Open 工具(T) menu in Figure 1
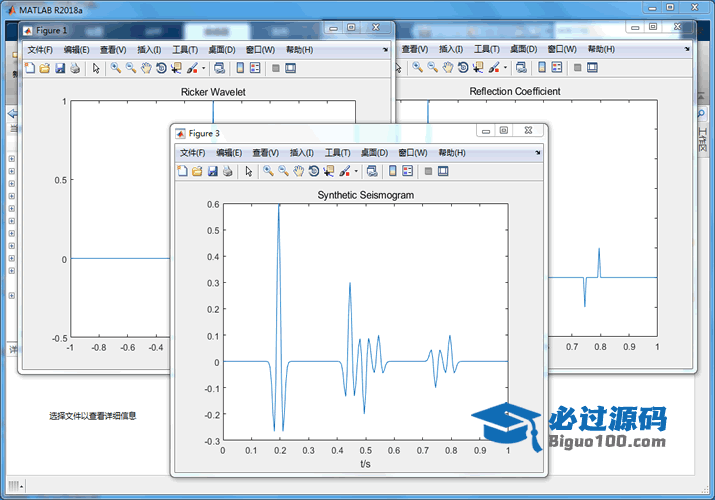715x500 pixels. (185, 50)
